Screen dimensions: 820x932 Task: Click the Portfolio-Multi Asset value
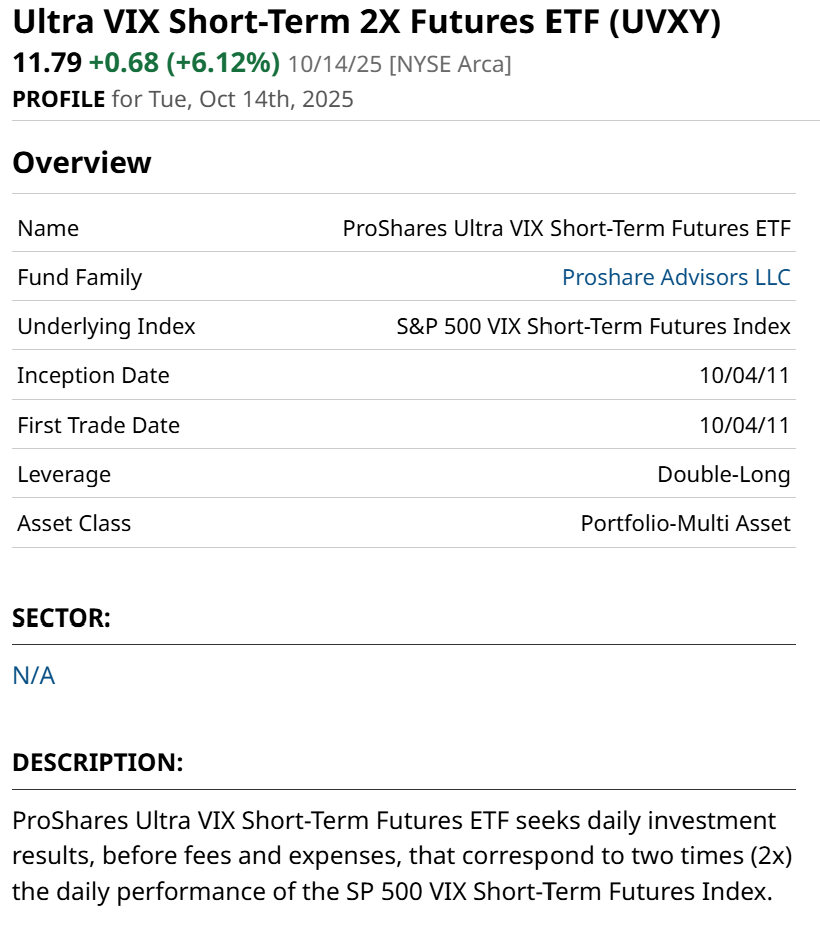click(685, 523)
